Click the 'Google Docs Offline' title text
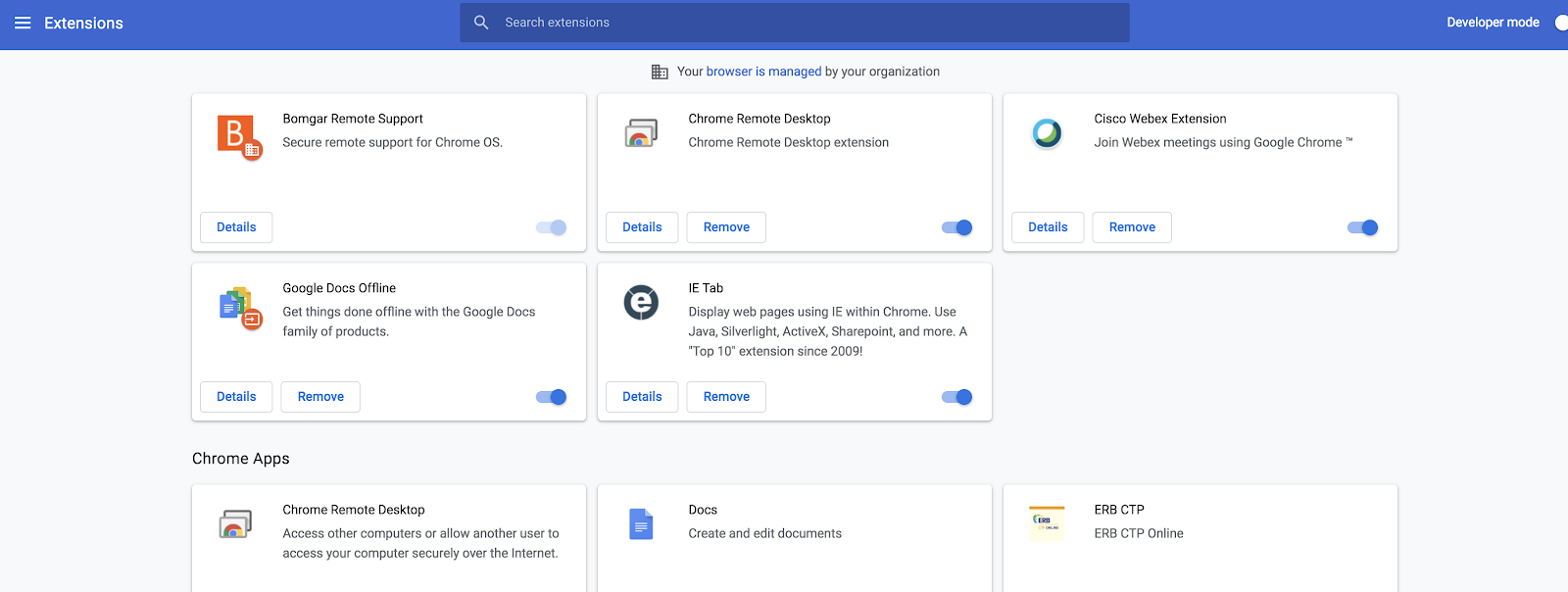 pos(339,288)
